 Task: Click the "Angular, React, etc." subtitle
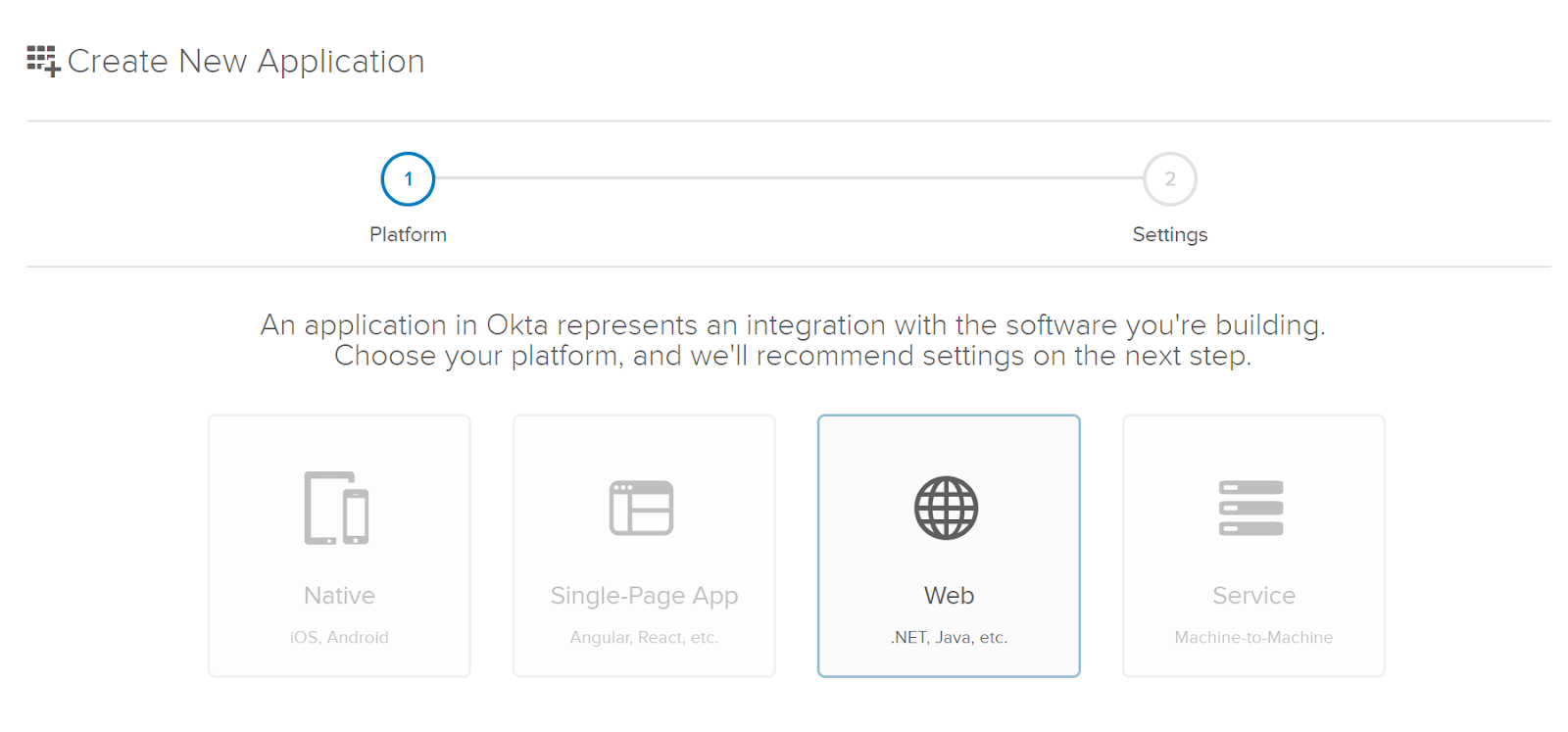[x=644, y=638]
